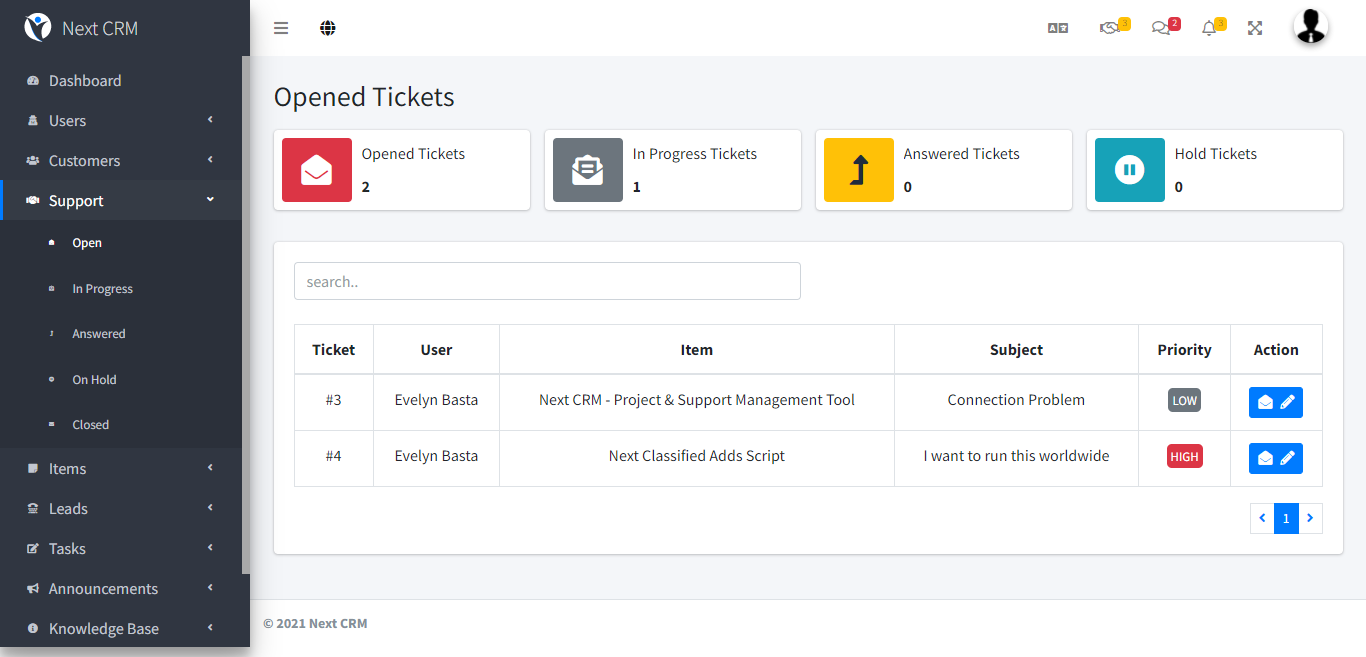Select the Closed tickets submenu item
The width and height of the screenshot is (1366, 657).
pos(90,425)
